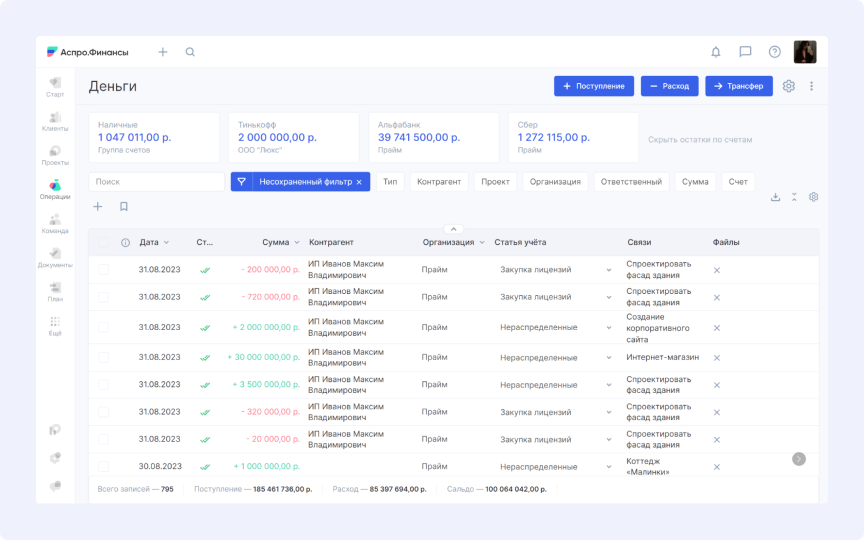
Task: Open Клиенты in the left sidebar
Action: tap(55, 121)
